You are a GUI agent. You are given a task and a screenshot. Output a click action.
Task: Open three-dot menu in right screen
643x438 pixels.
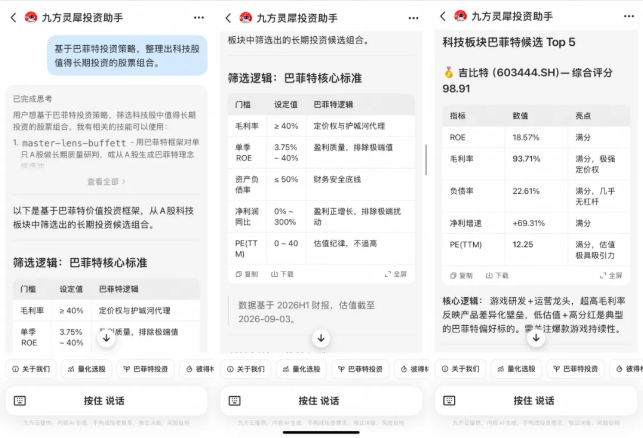pos(629,16)
